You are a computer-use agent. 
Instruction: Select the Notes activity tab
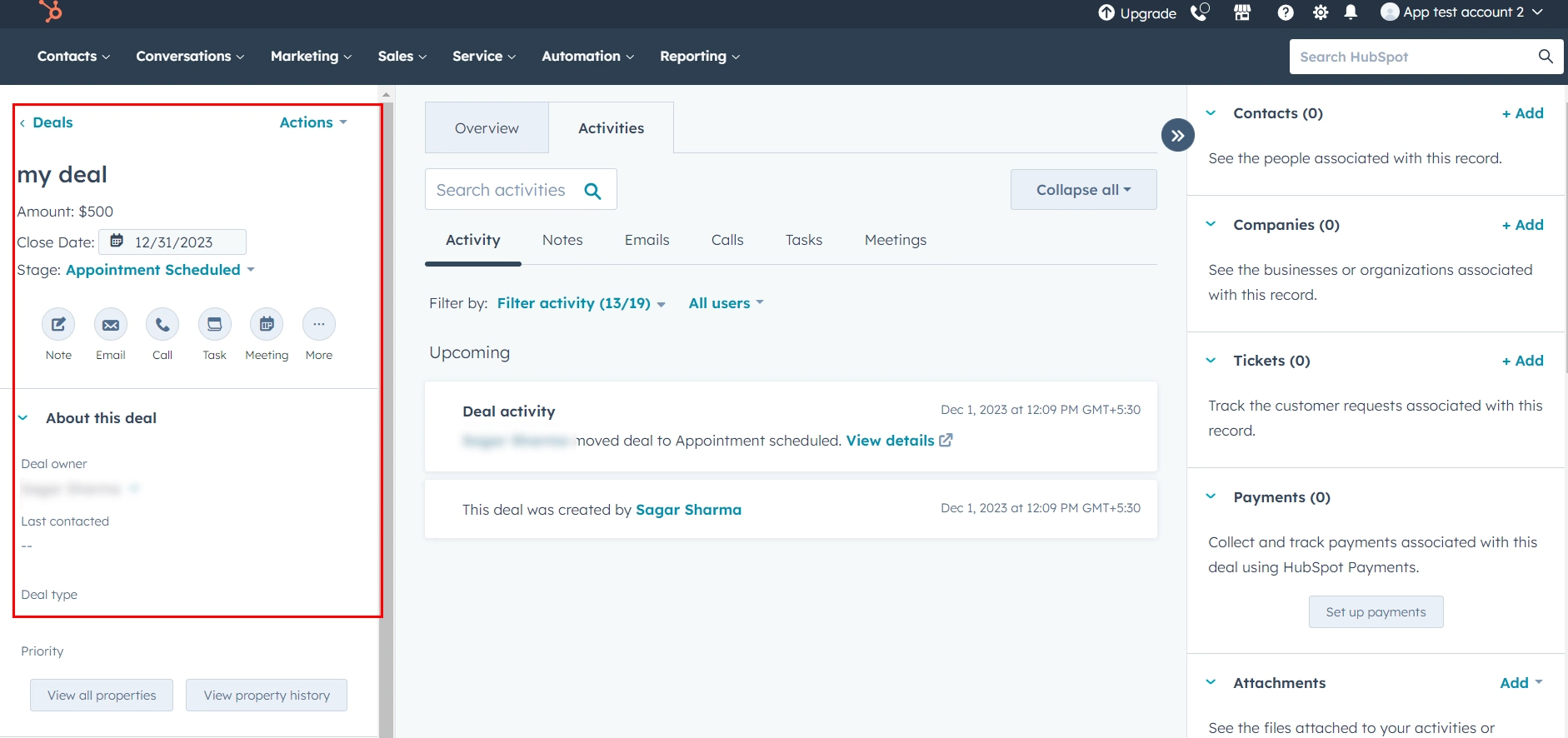click(x=562, y=240)
